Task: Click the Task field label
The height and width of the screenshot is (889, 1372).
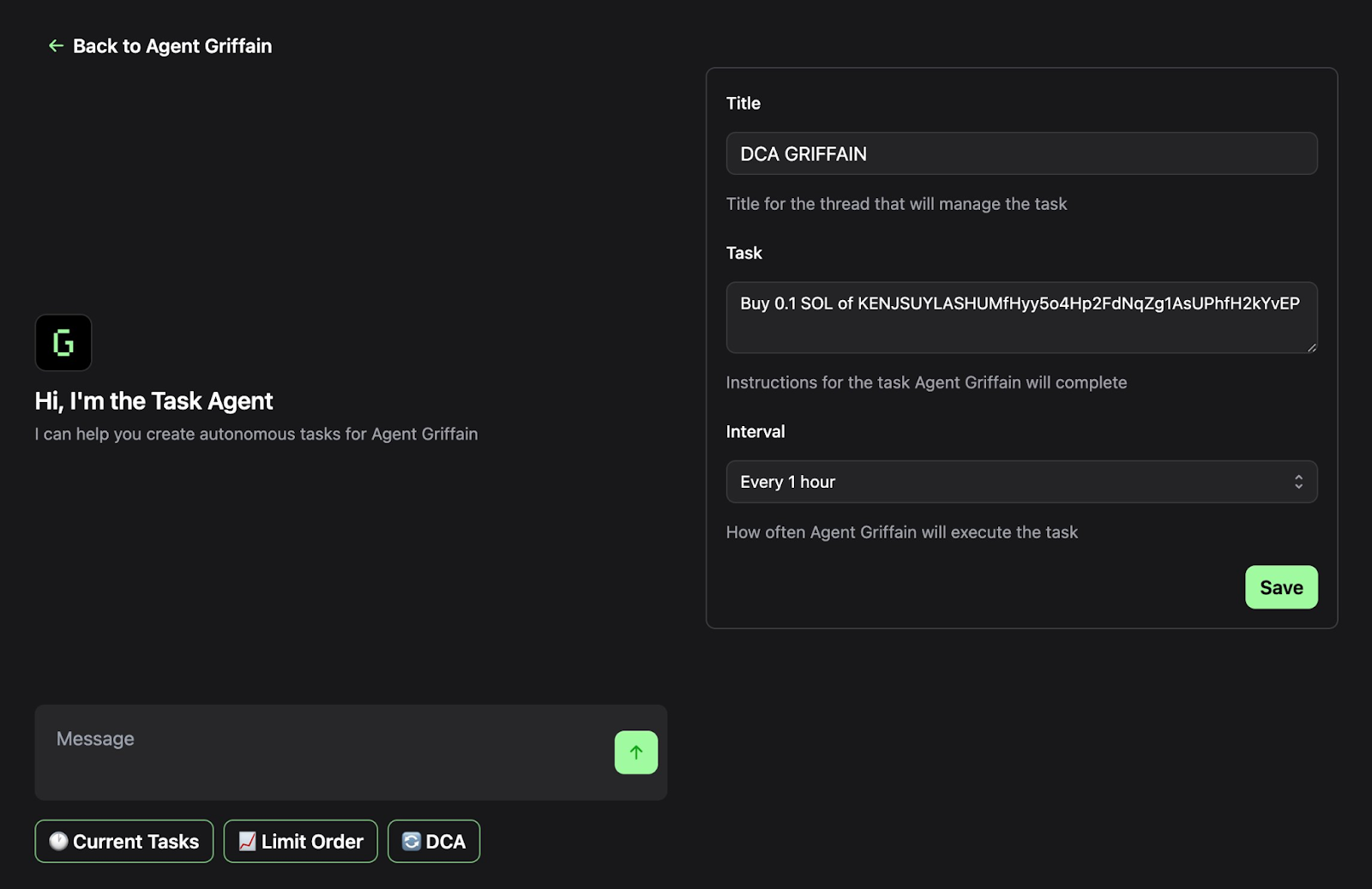Action: [x=744, y=253]
